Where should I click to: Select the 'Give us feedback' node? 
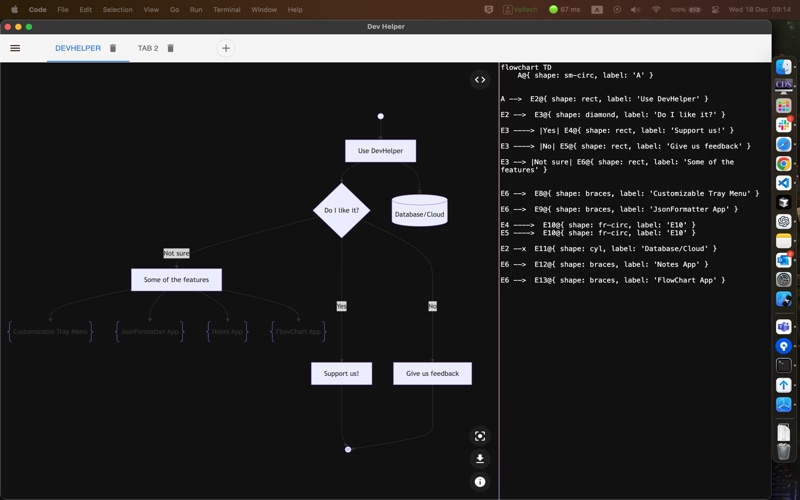(432, 373)
